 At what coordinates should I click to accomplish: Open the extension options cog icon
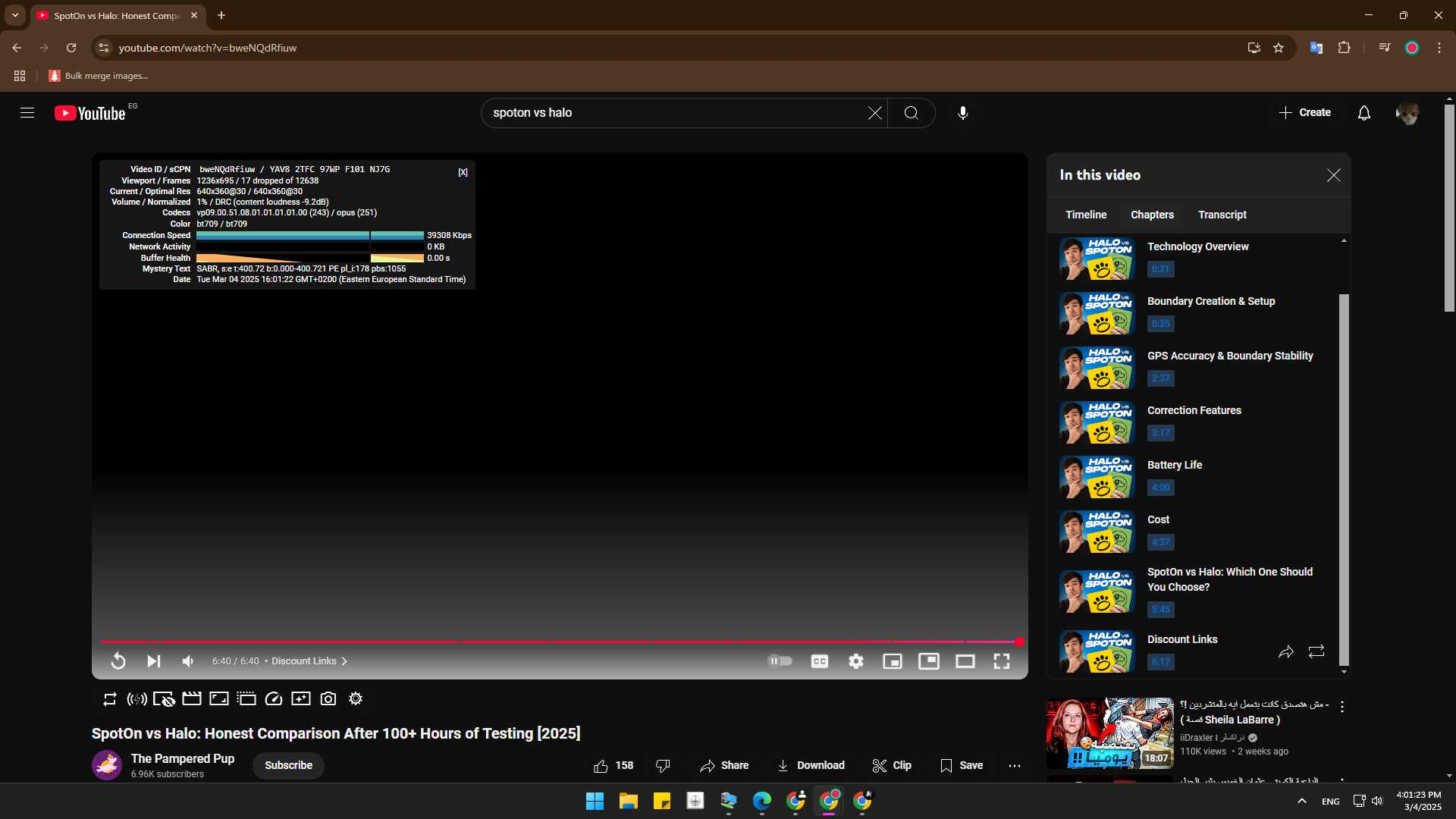coord(356,699)
